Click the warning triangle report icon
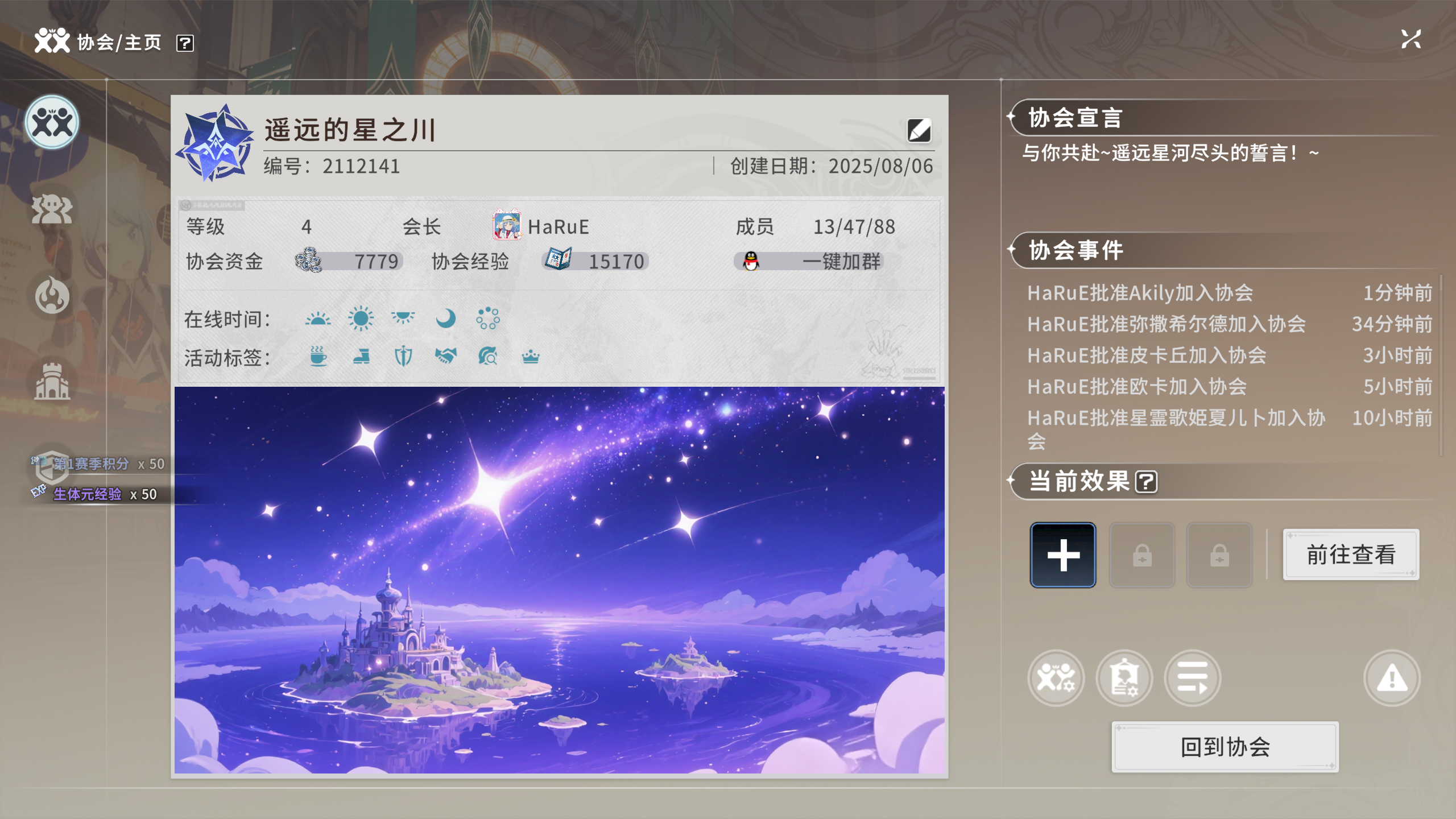Screen dimensions: 1456x819 coord(1392,678)
